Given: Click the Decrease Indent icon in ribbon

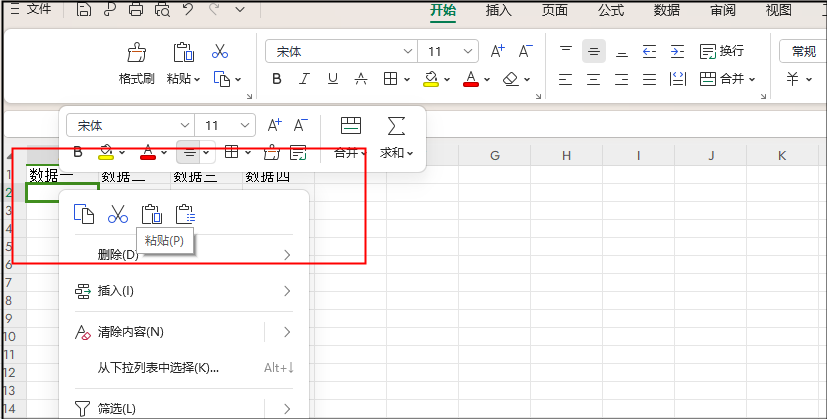Looking at the screenshot, I should point(650,51).
